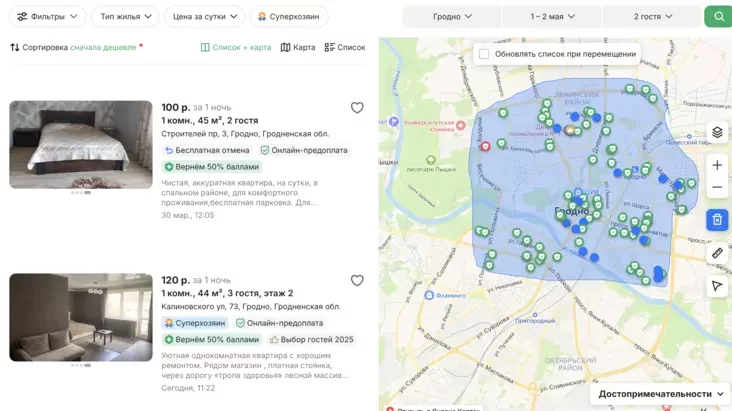Image resolution: width=732 pixels, height=411 pixels.
Task: Zoom in on the map
Action: (717, 165)
